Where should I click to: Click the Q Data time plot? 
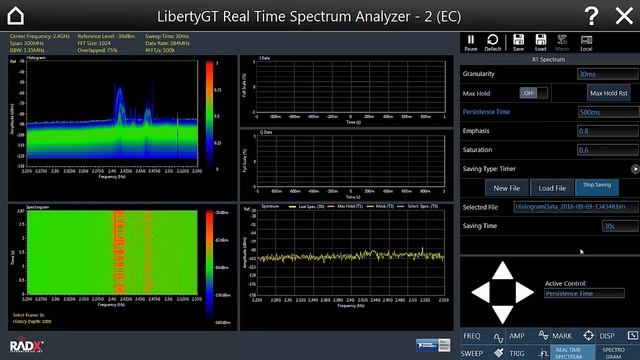351,162
